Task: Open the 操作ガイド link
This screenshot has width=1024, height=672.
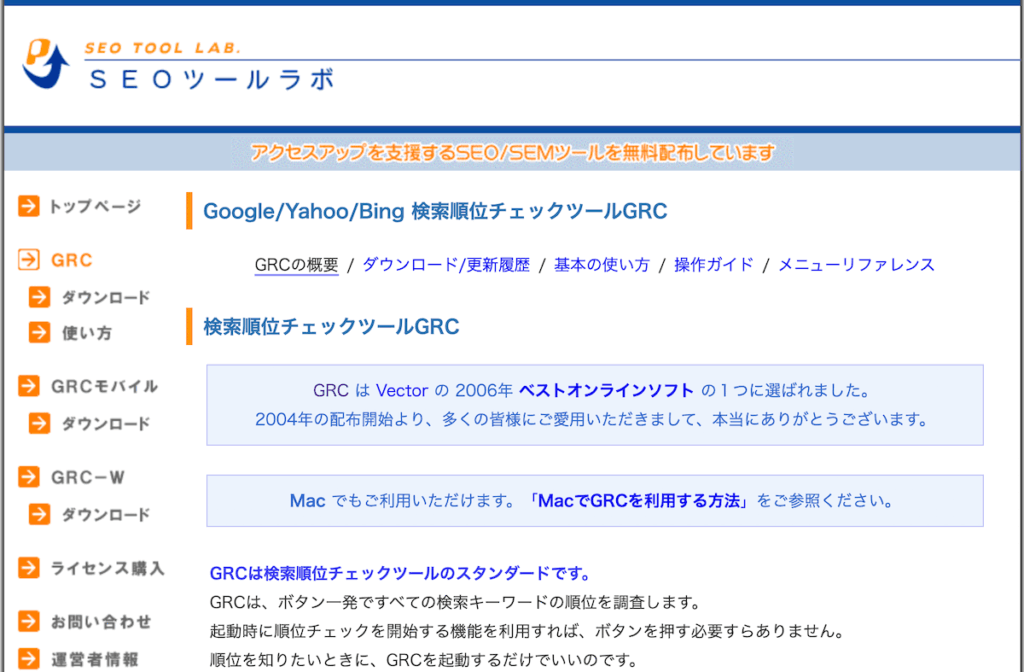Action: point(714,264)
